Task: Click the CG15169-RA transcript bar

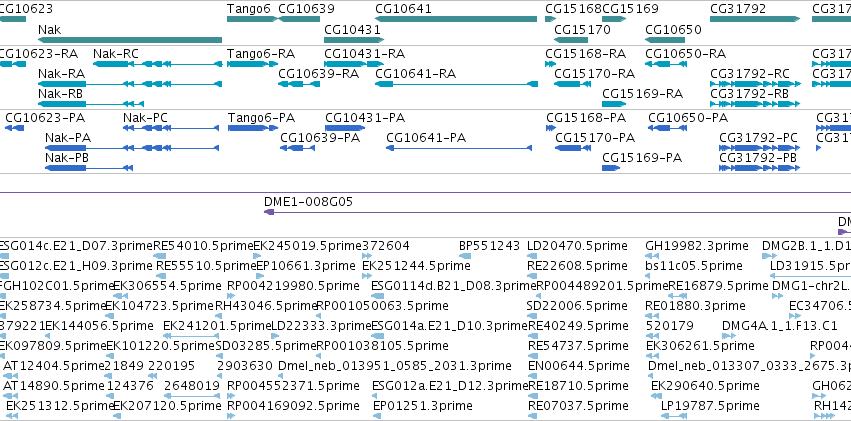Action: click(x=614, y=104)
